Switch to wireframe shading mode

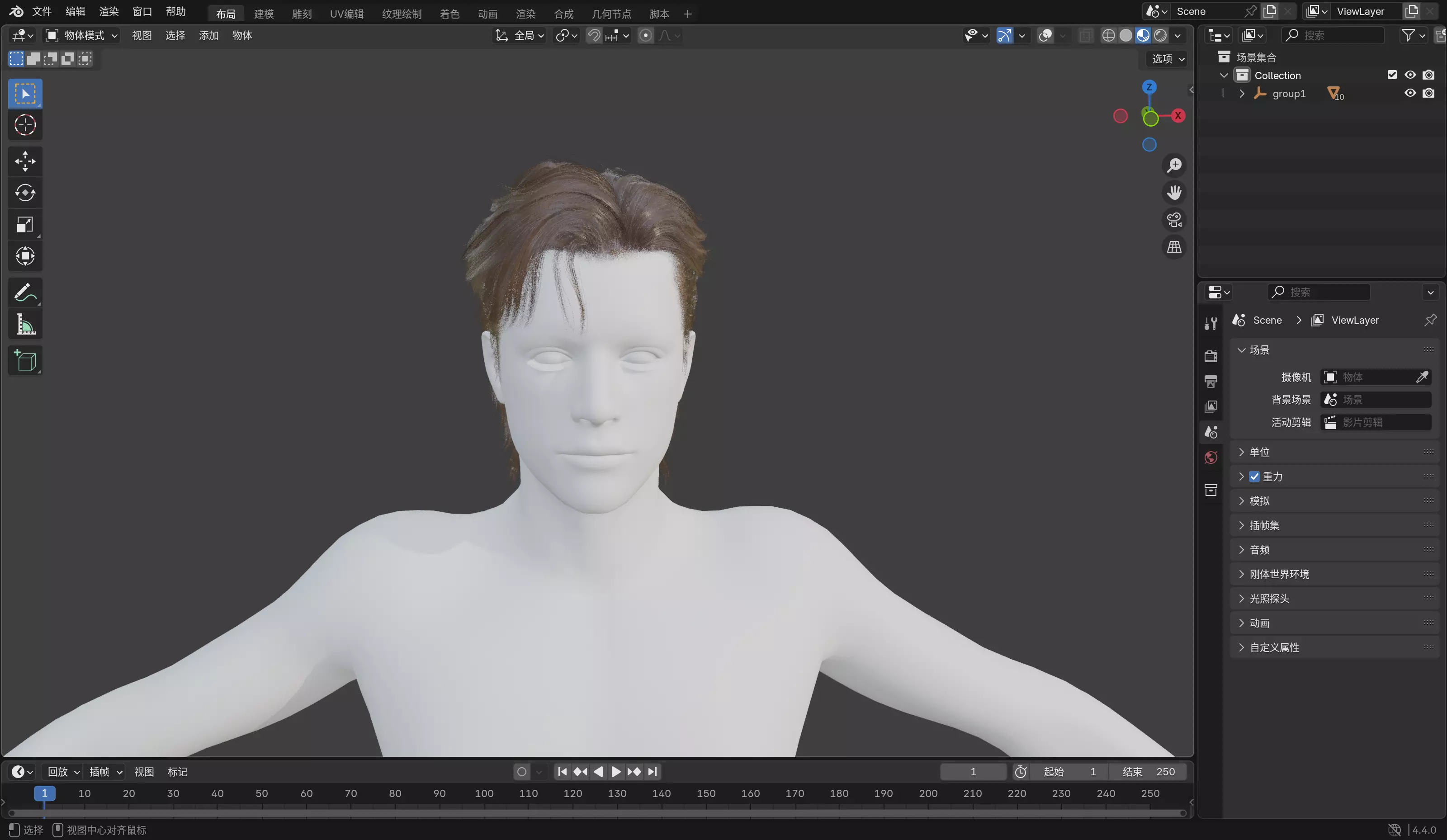coord(1108,36)
